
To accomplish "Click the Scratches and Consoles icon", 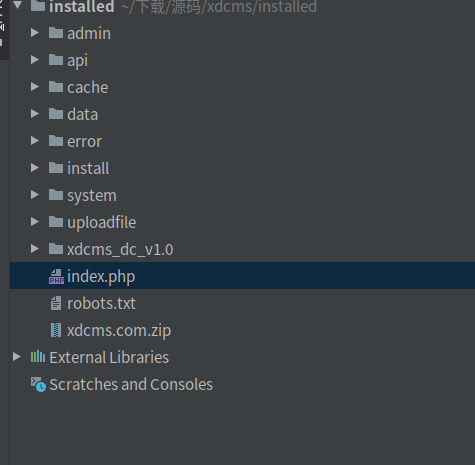I will click(38, 384).
